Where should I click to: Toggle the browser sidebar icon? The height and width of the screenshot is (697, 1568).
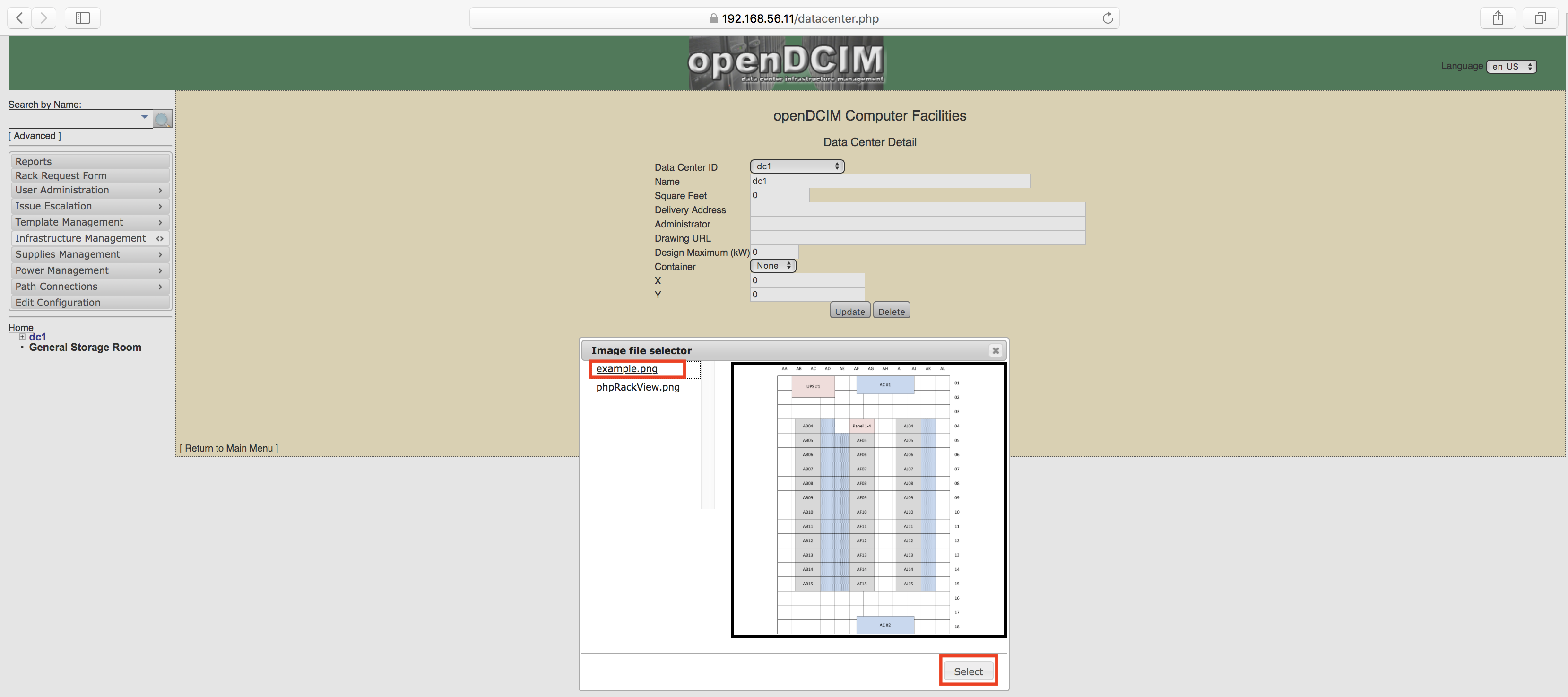click(83, 18)
